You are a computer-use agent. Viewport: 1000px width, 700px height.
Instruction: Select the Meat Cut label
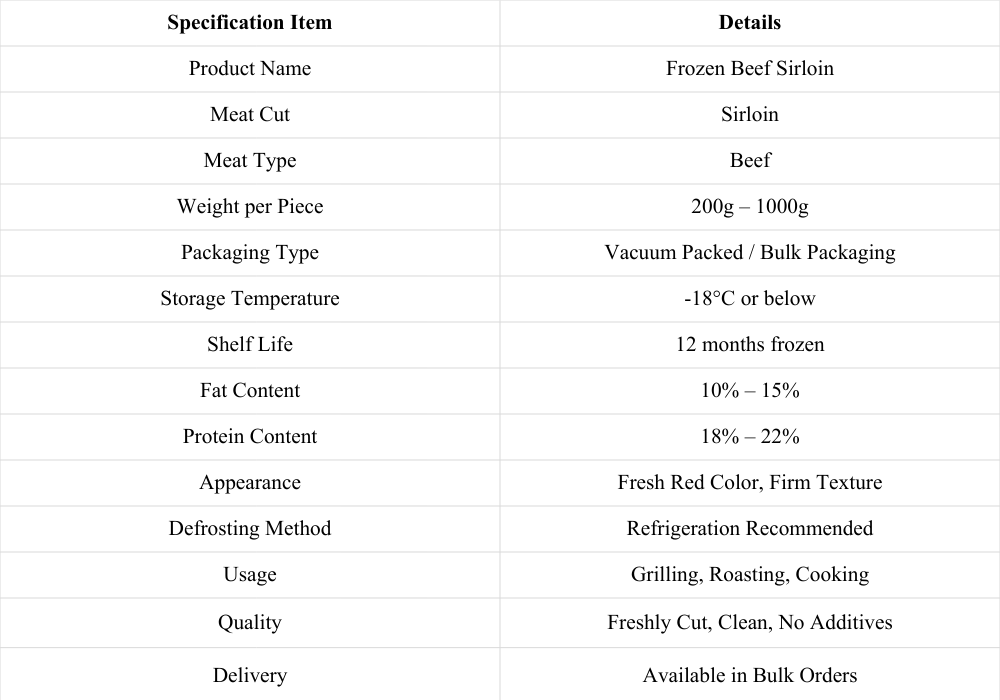point(249,114)
